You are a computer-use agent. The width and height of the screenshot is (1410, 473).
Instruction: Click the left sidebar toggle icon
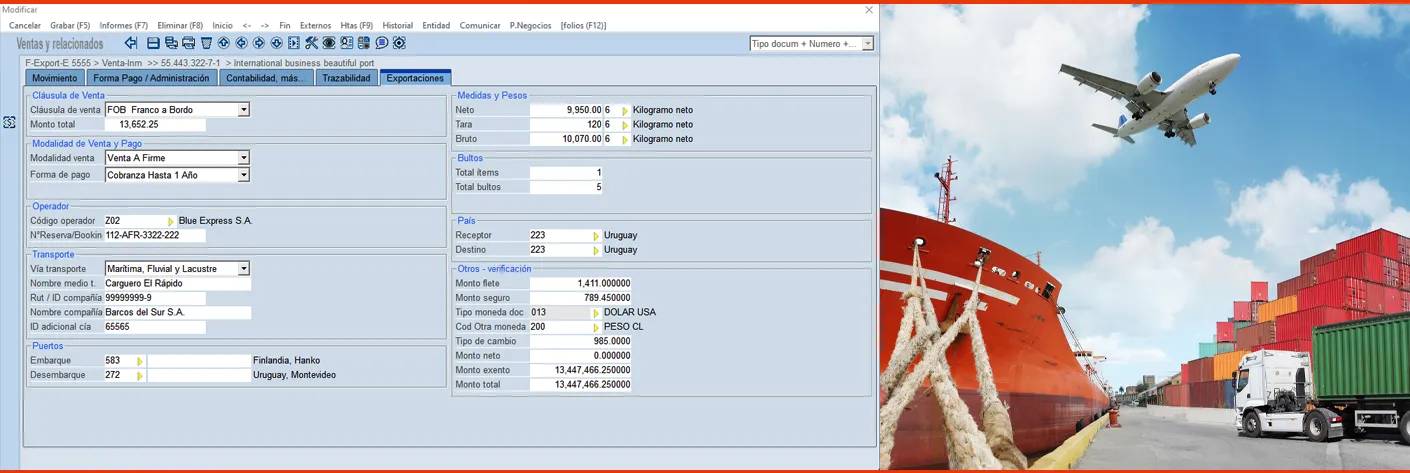pos(9,122)
